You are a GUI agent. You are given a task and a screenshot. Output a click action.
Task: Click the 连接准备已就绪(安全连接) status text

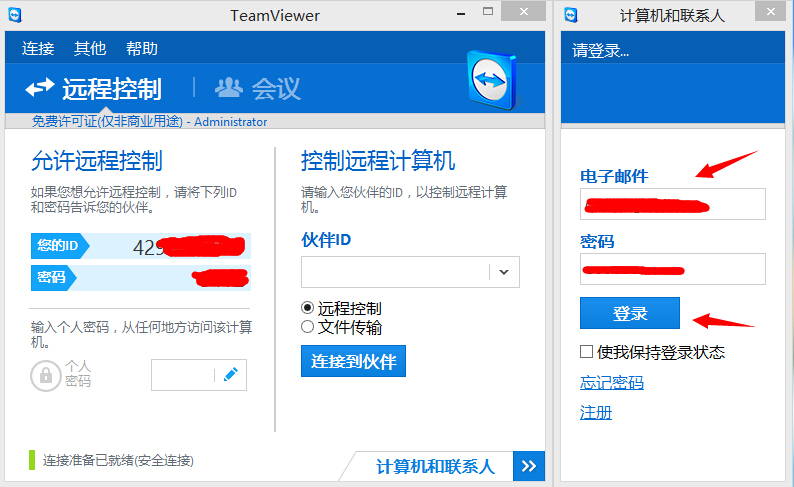pos(118,460)
